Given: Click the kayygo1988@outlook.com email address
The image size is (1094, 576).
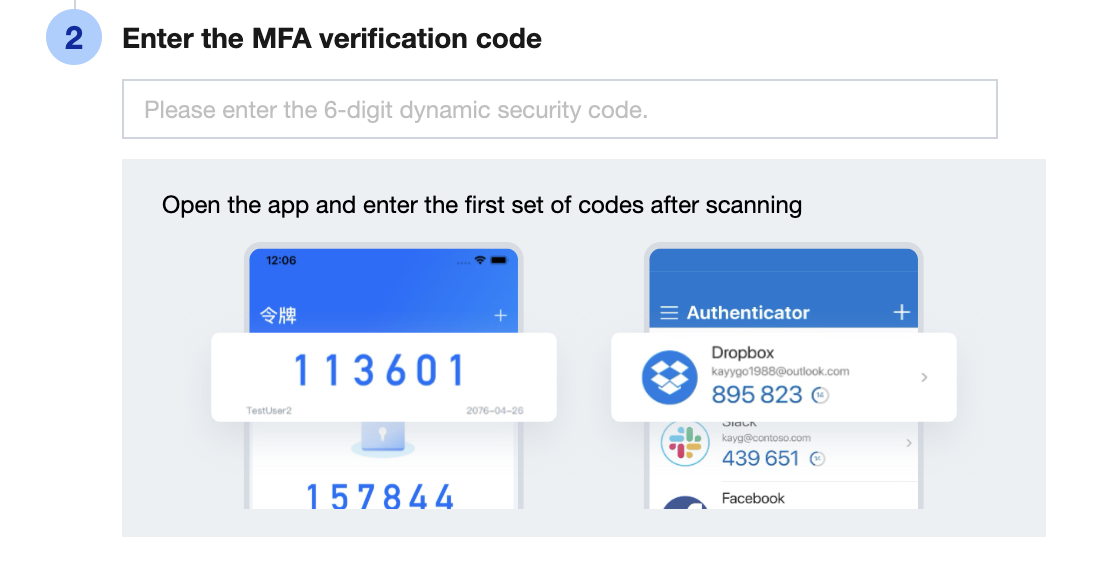Looking at the screenshot, I should pos(780,371).
